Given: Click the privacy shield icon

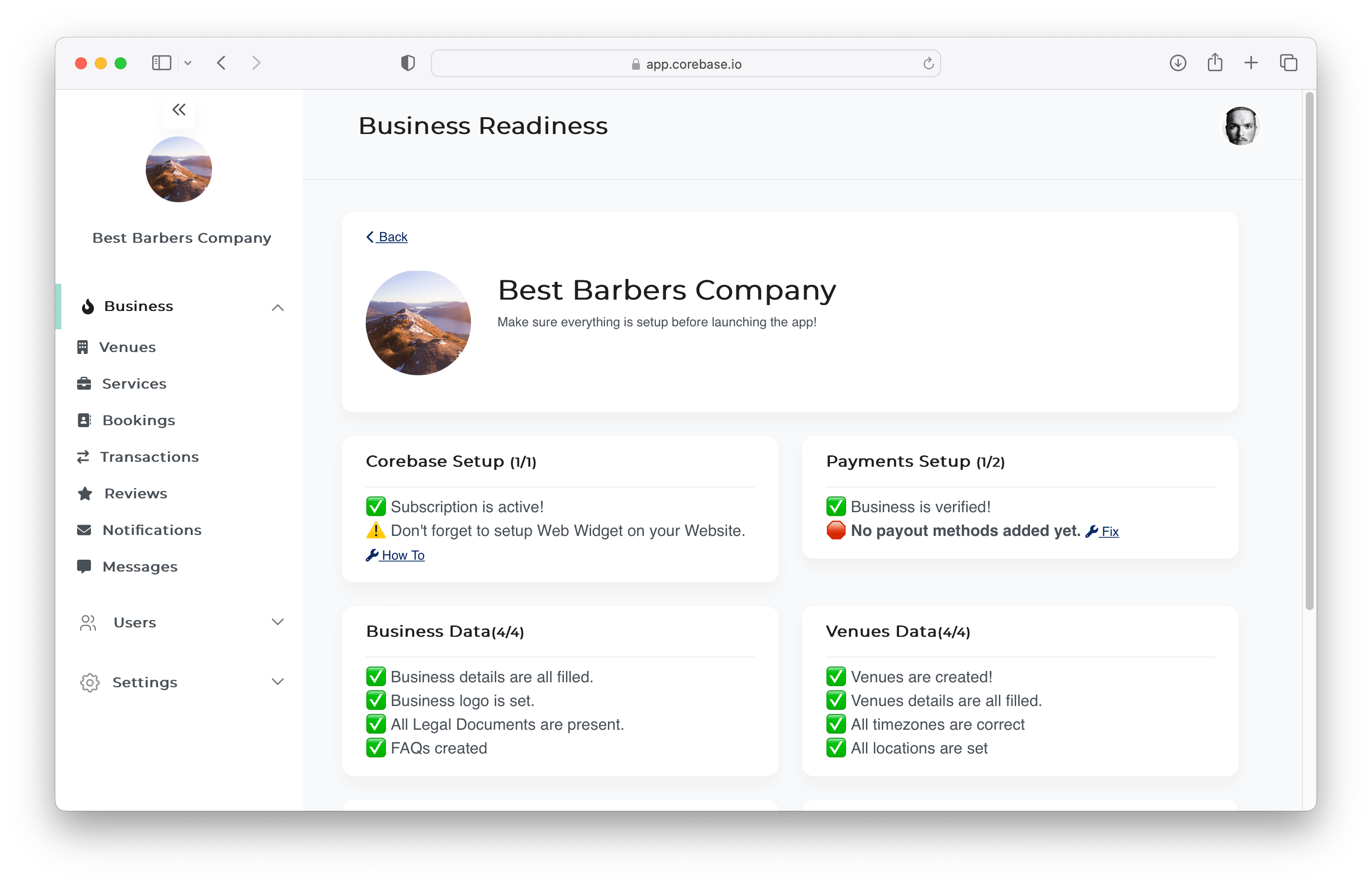Looking at the screenshot, I should click(408, 63).
